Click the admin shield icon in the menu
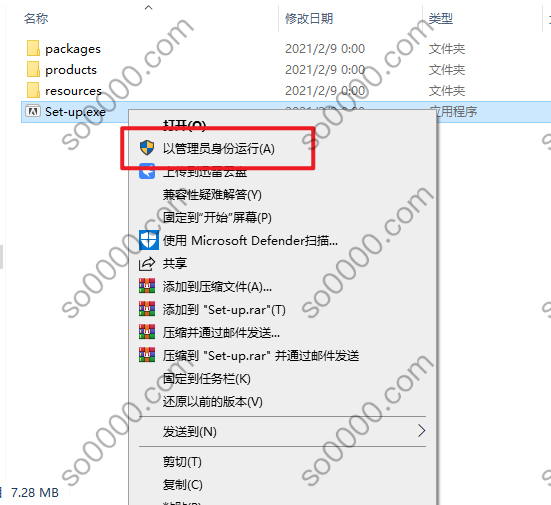The width and height of the screenshot is (551, 505). pyautogui.click(x=147, y=148)
